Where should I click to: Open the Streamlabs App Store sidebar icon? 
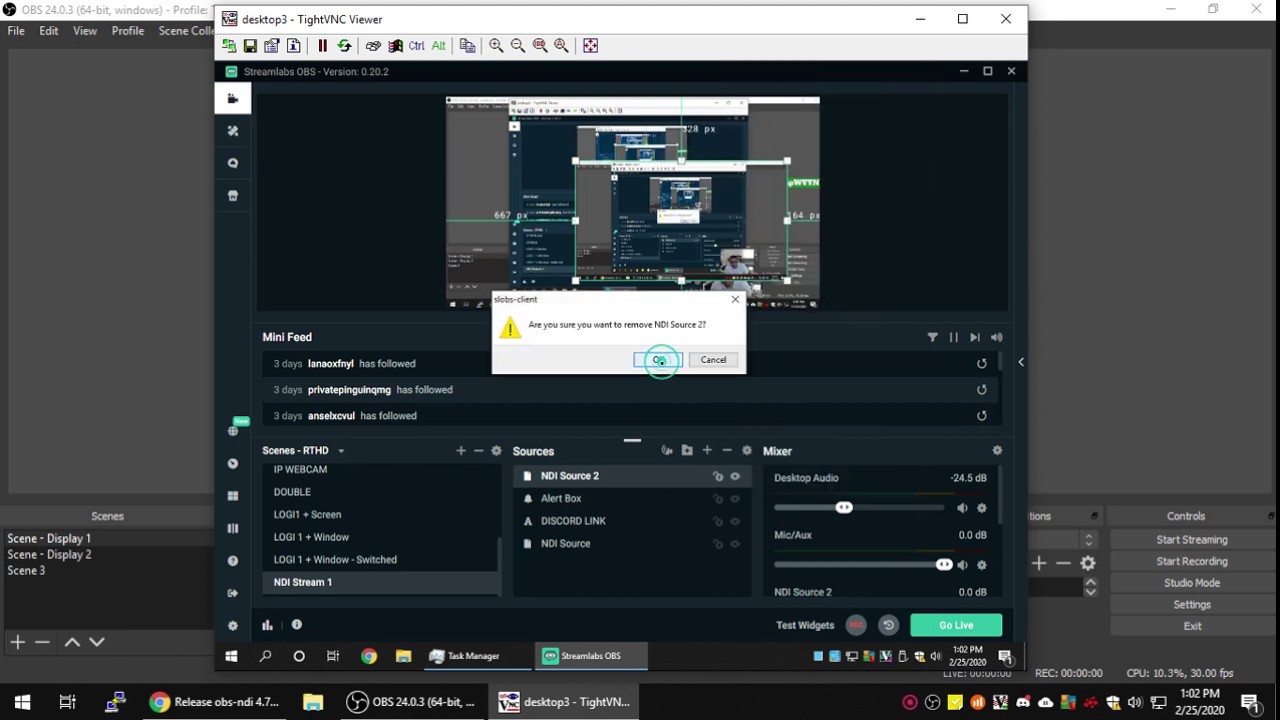[x=233, y=196]
